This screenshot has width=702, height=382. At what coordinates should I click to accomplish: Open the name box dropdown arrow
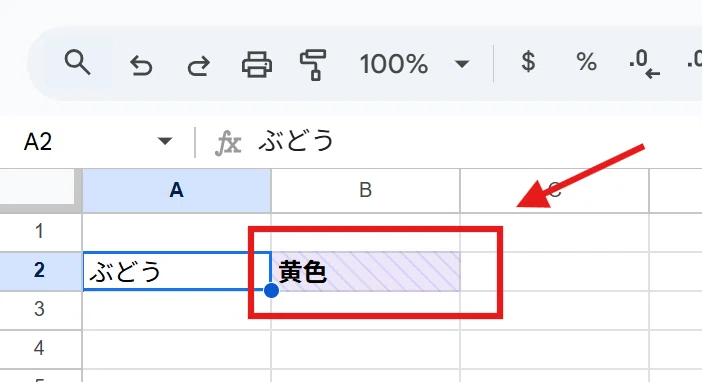pos(165,142)
